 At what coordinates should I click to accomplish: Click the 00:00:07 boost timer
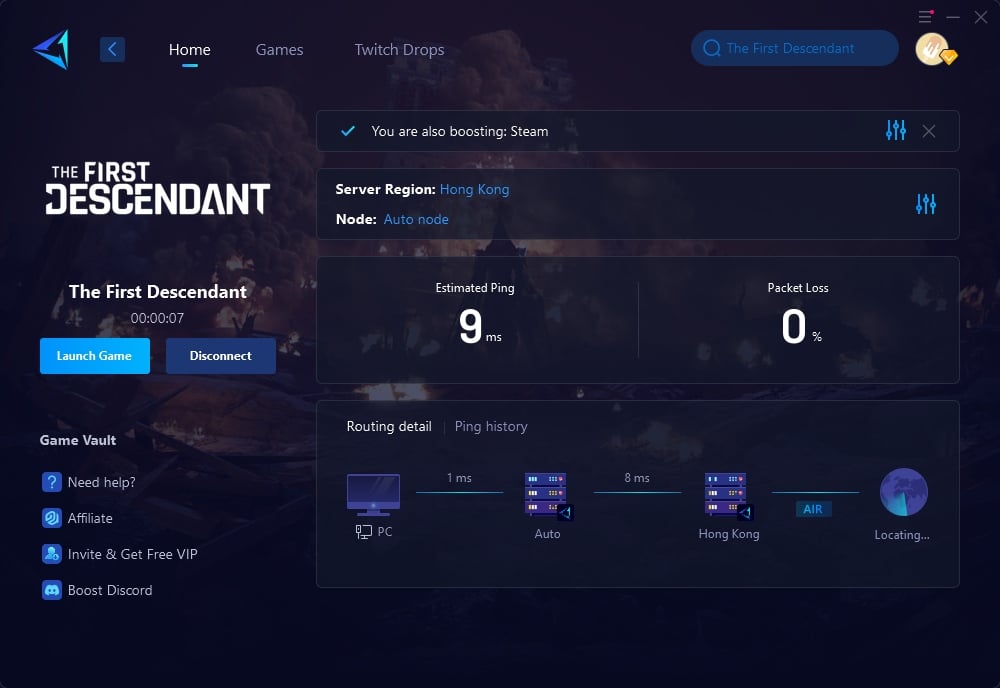point(158,318)
